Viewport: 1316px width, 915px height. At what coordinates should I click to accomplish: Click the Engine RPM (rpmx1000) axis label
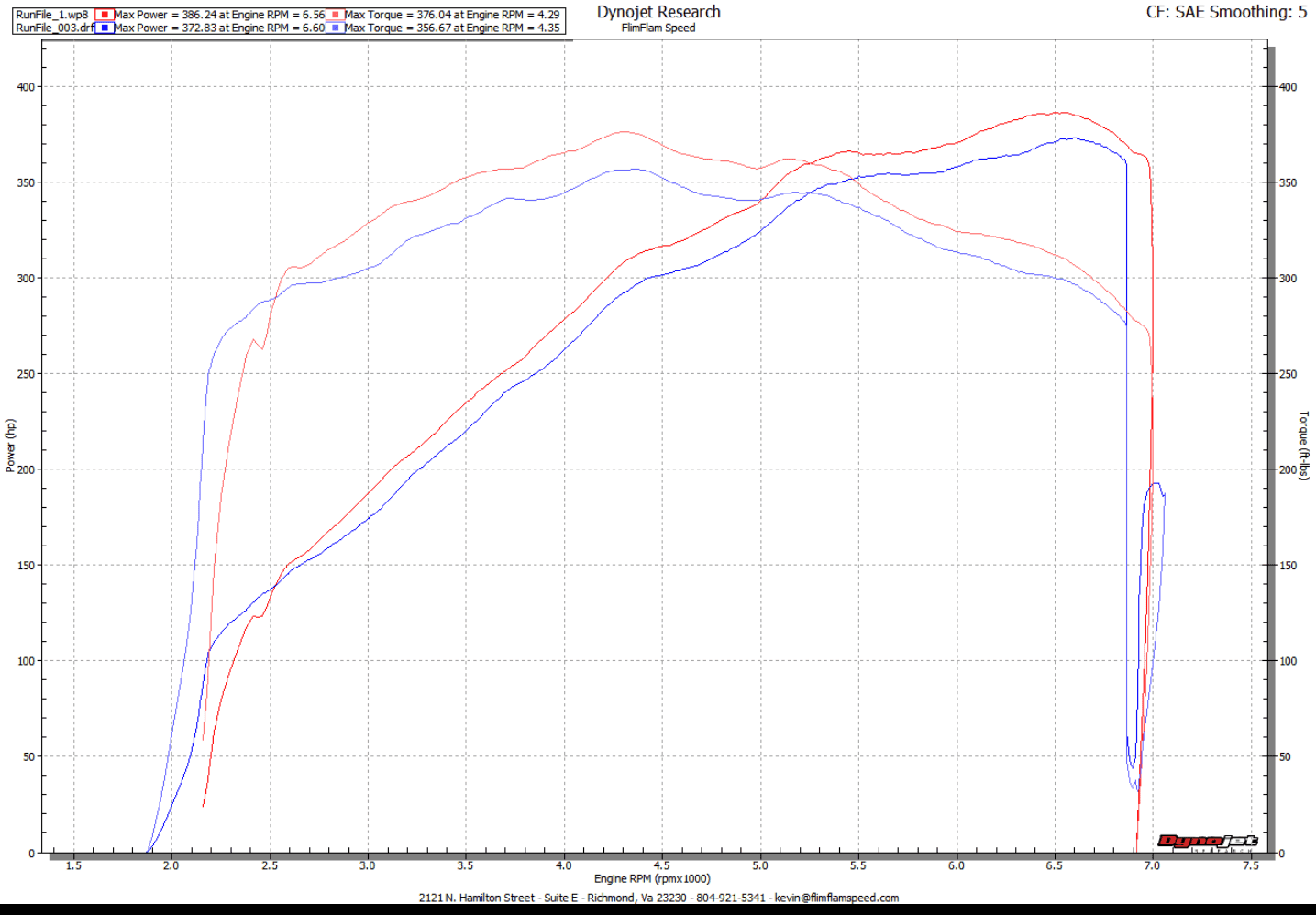click(652, 878)
